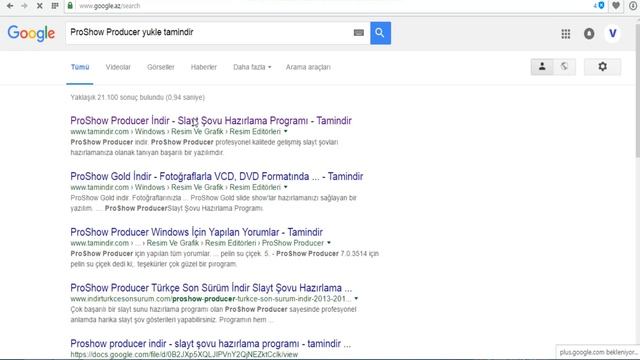The image size is (640, 360).
Task: Click snippet starting 'Çok başarılı bir slayt sunu'
Action: 213,314
